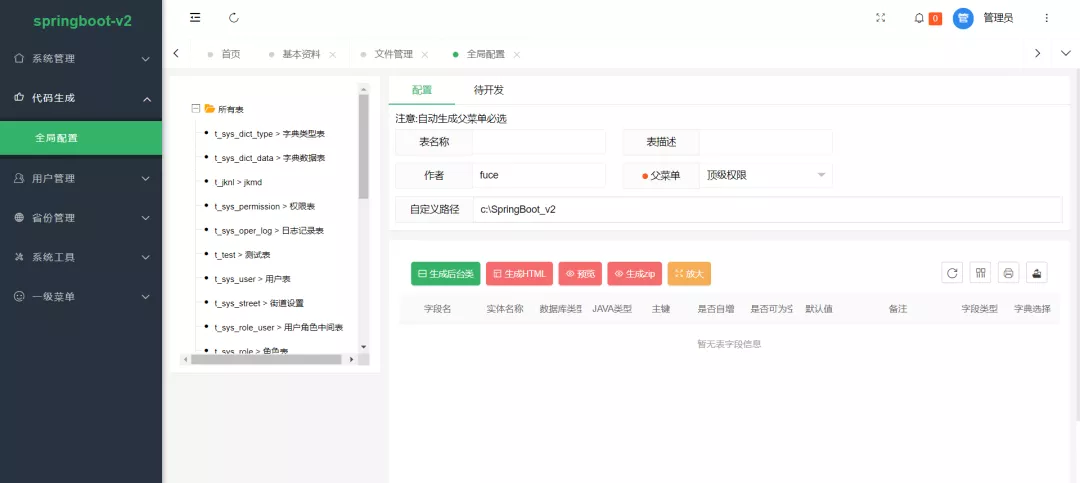Click the 代码生成 thumbs-up icon
This screenshot has height=483, width=1080.
coord(19,98)
